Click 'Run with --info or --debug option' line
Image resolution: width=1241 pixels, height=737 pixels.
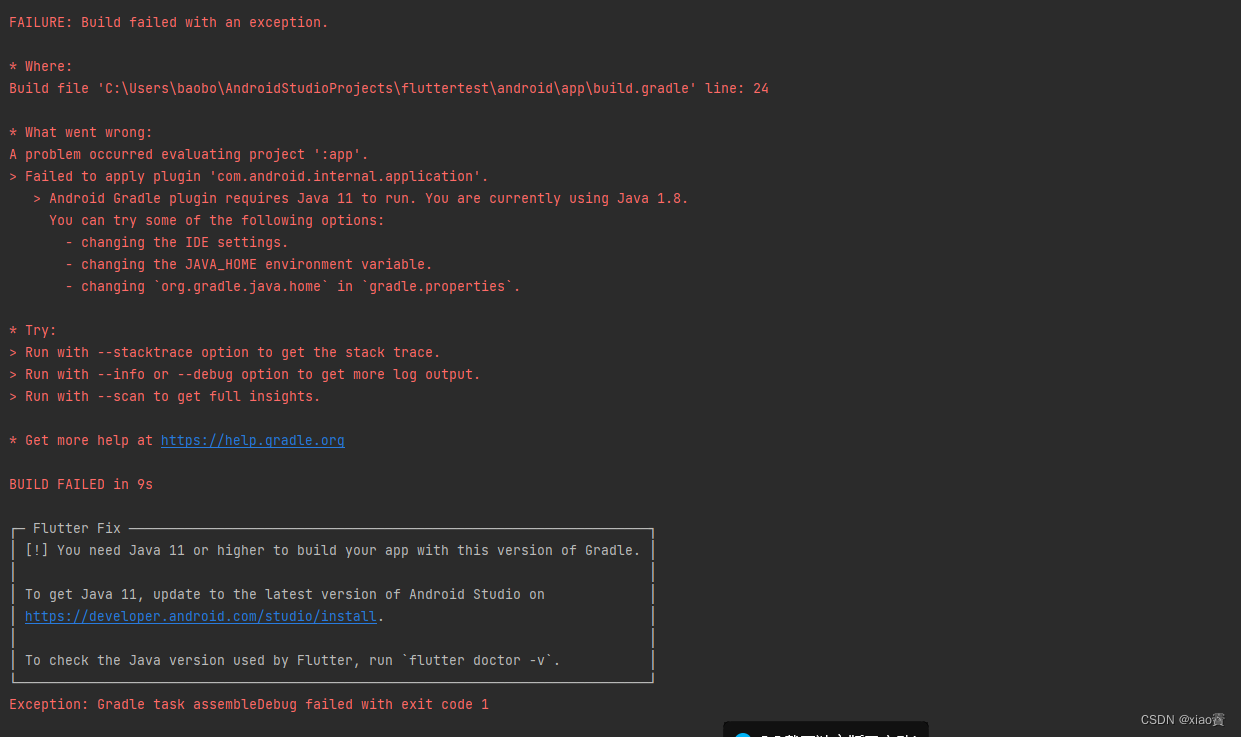point(245,374)
